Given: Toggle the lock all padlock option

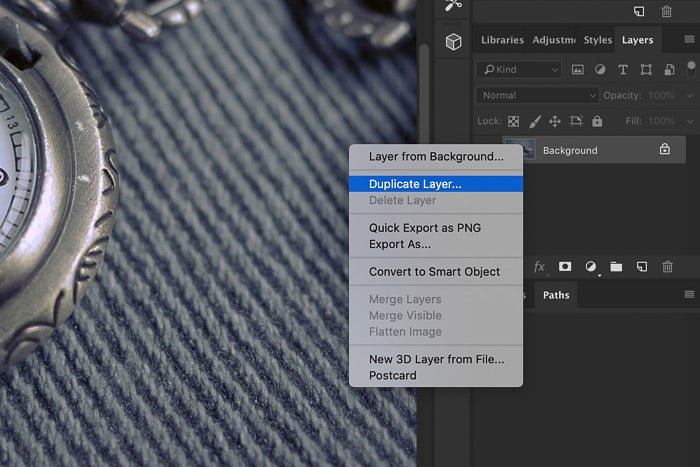Looking at the screenshot, I should (x=597, y=121).
